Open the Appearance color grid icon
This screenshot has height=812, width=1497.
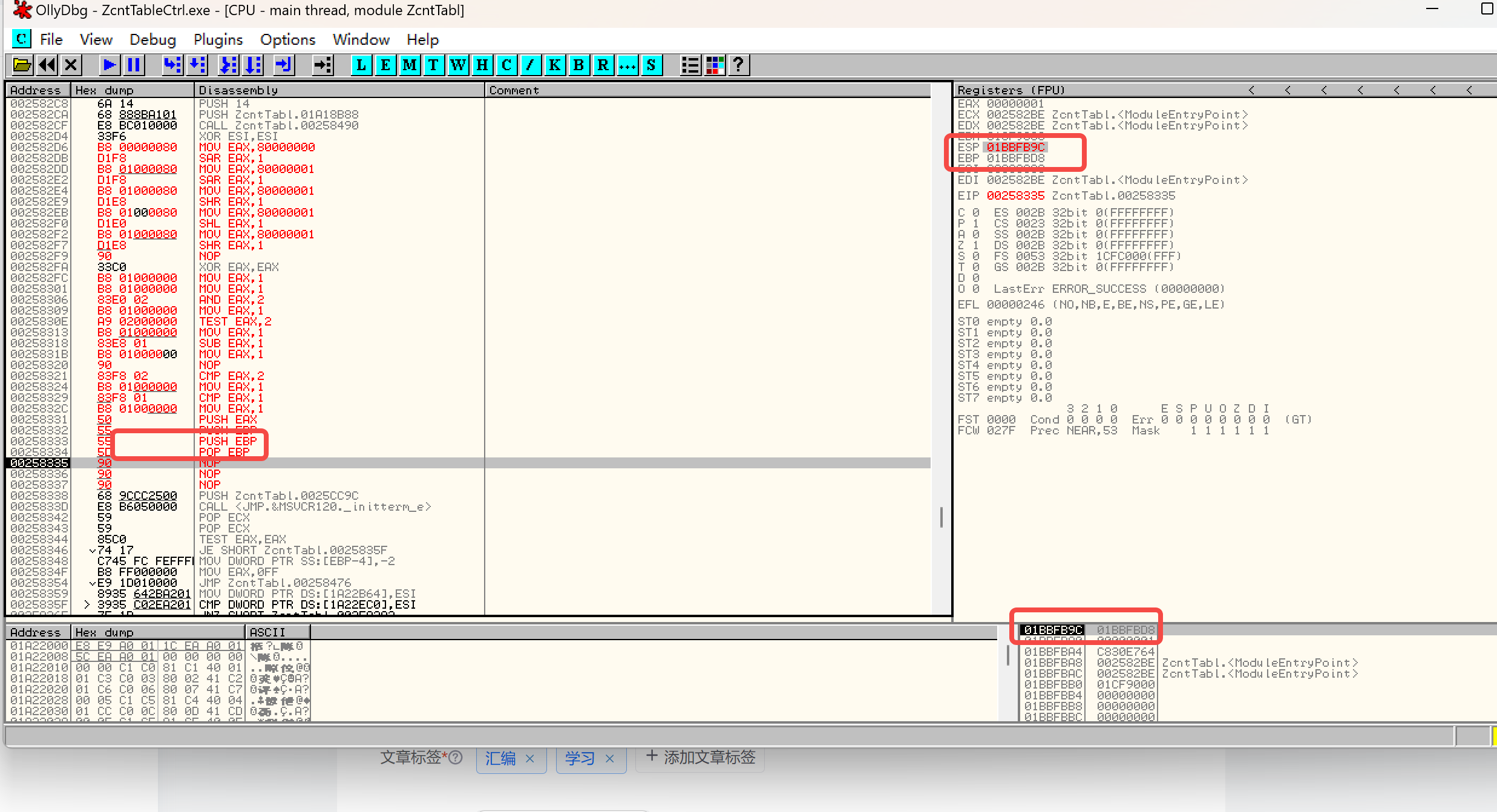(715, 65)
